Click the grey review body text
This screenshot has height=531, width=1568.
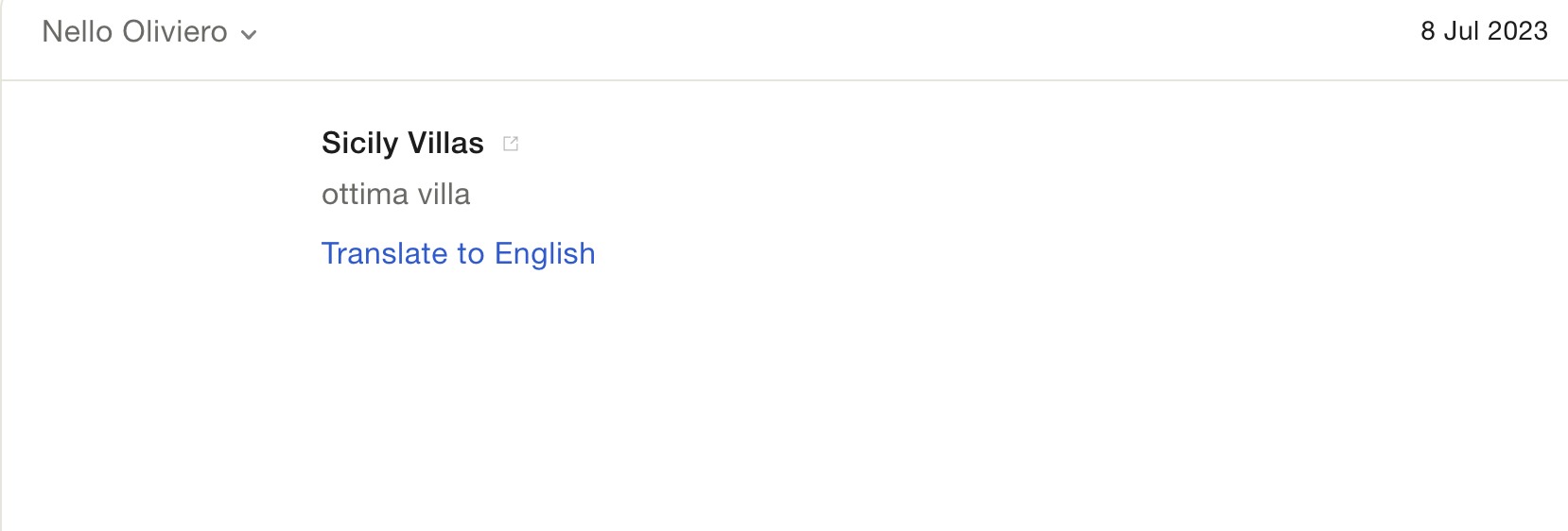[x=395, y=195]
